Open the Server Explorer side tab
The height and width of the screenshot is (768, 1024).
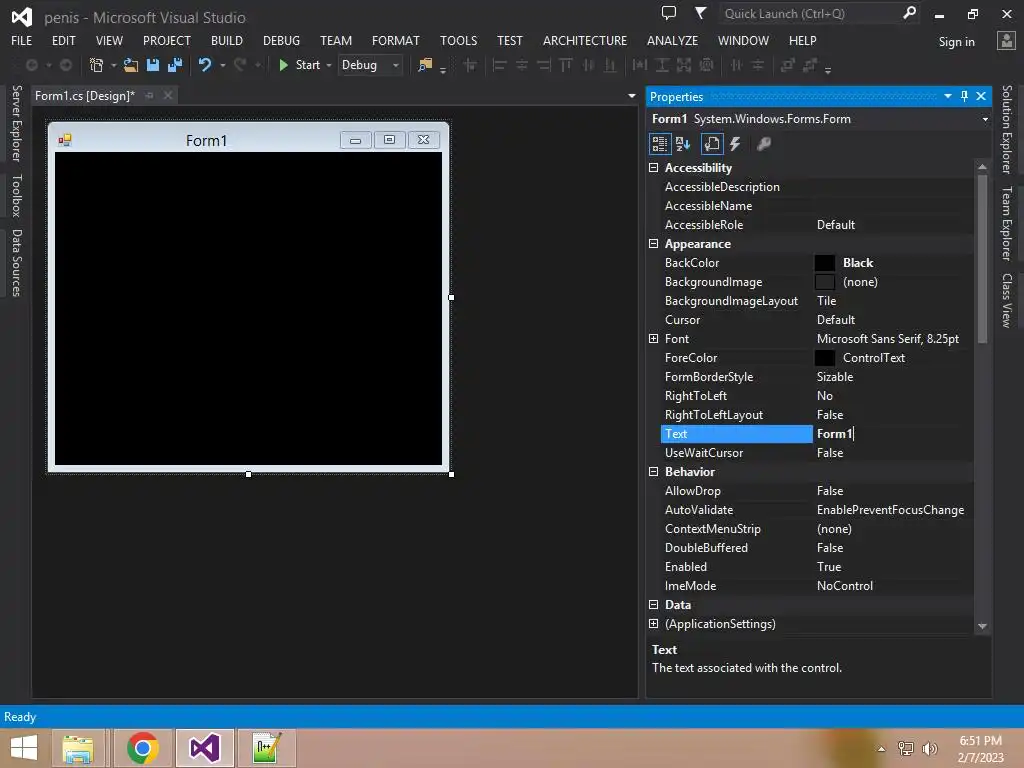(x=17, y=123)
